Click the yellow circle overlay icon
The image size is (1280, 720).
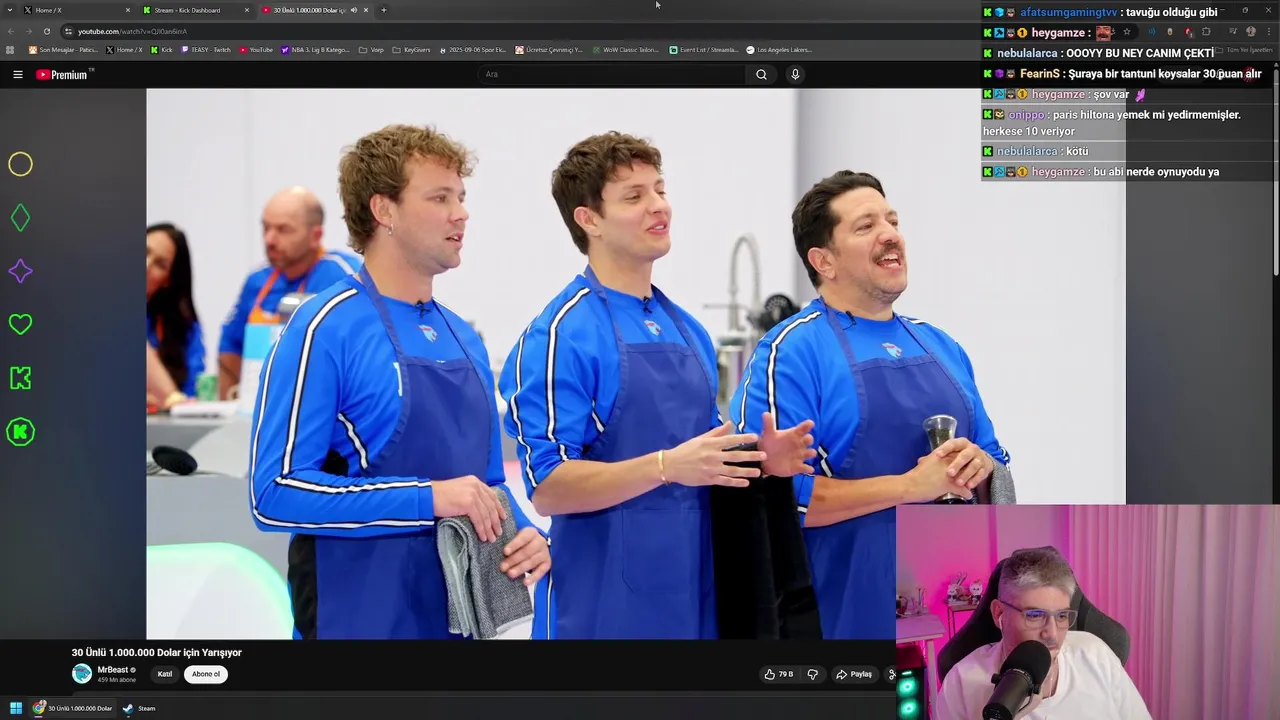[x=20, y=164]
